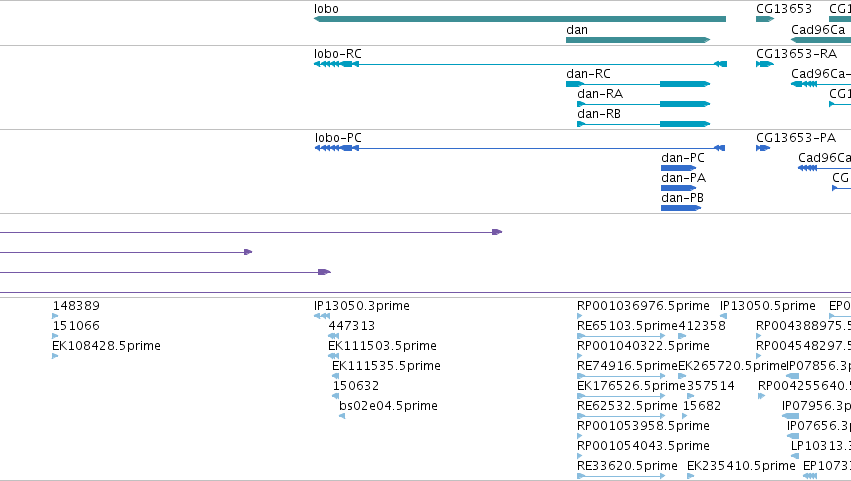Click the 447313 feature label
The height and width of the screenshot is (481, 851).
click(352, 326)
